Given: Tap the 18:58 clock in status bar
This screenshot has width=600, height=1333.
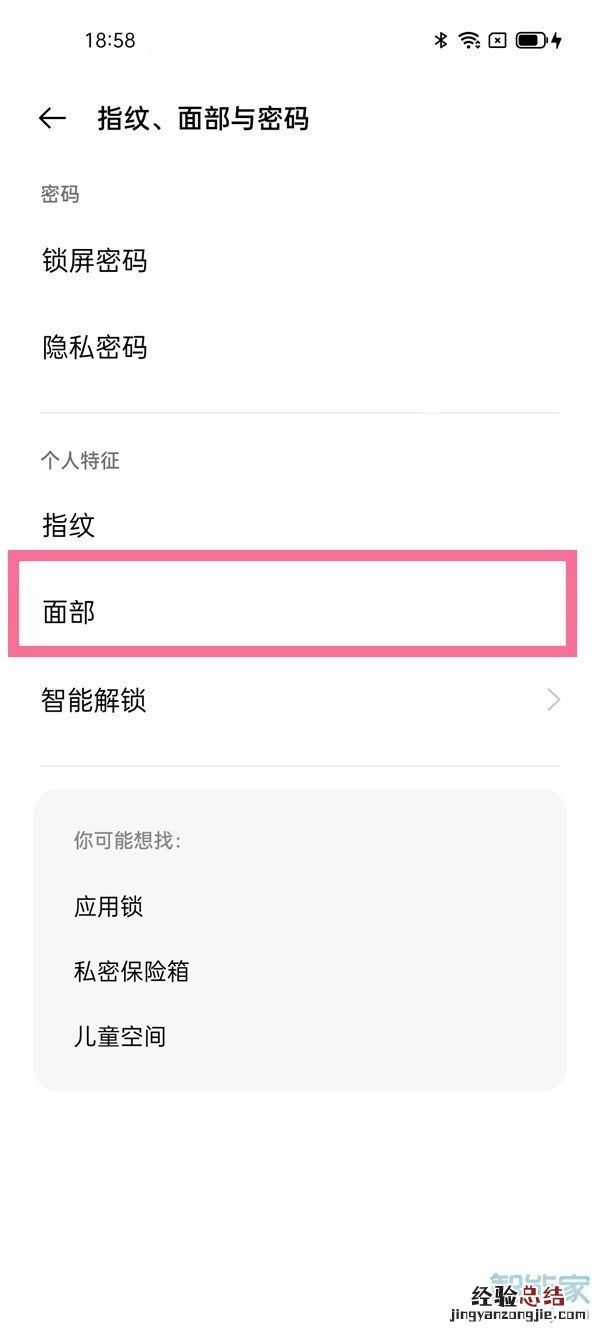Looking at the screenshot, I should [110, 41].
